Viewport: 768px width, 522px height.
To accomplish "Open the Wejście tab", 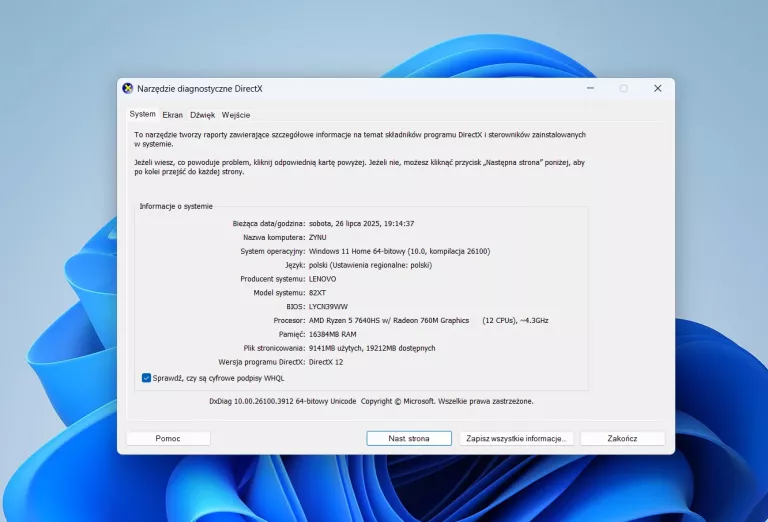I will tap(236, 115).
